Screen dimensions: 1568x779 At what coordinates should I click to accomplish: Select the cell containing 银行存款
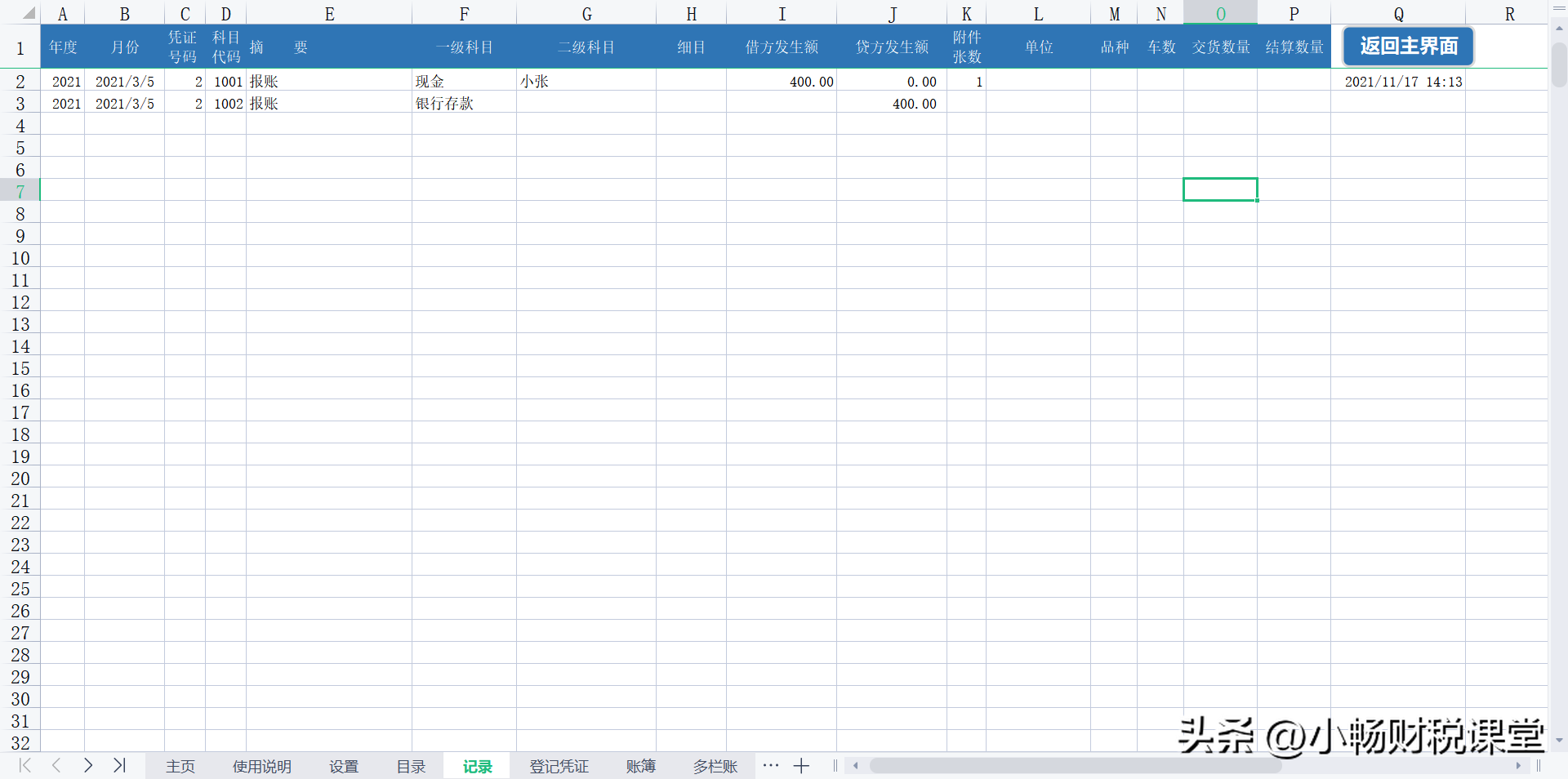[x=464, y=103]
